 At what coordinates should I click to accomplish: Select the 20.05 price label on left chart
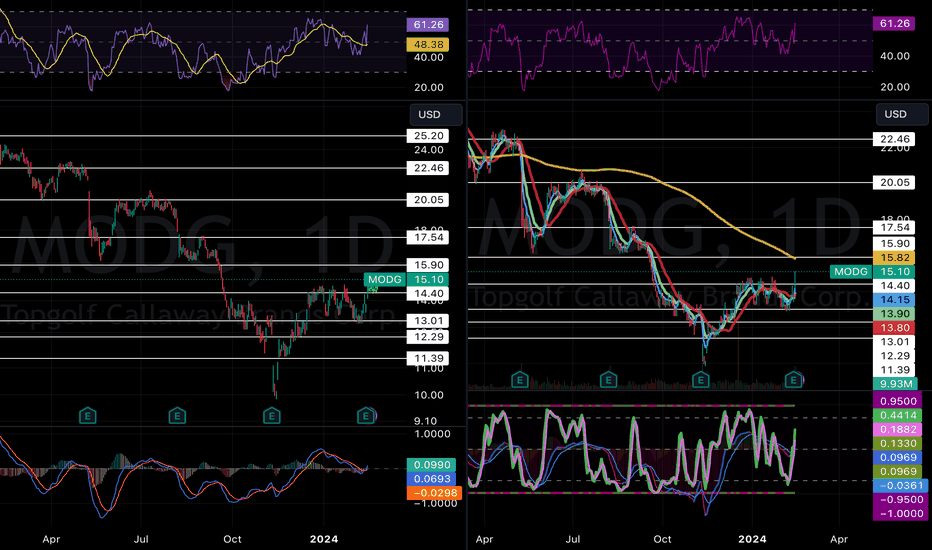(x=428, y=200)
